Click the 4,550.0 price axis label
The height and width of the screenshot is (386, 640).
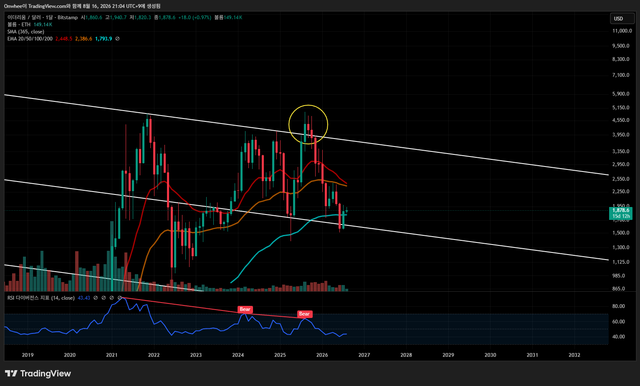621,120
